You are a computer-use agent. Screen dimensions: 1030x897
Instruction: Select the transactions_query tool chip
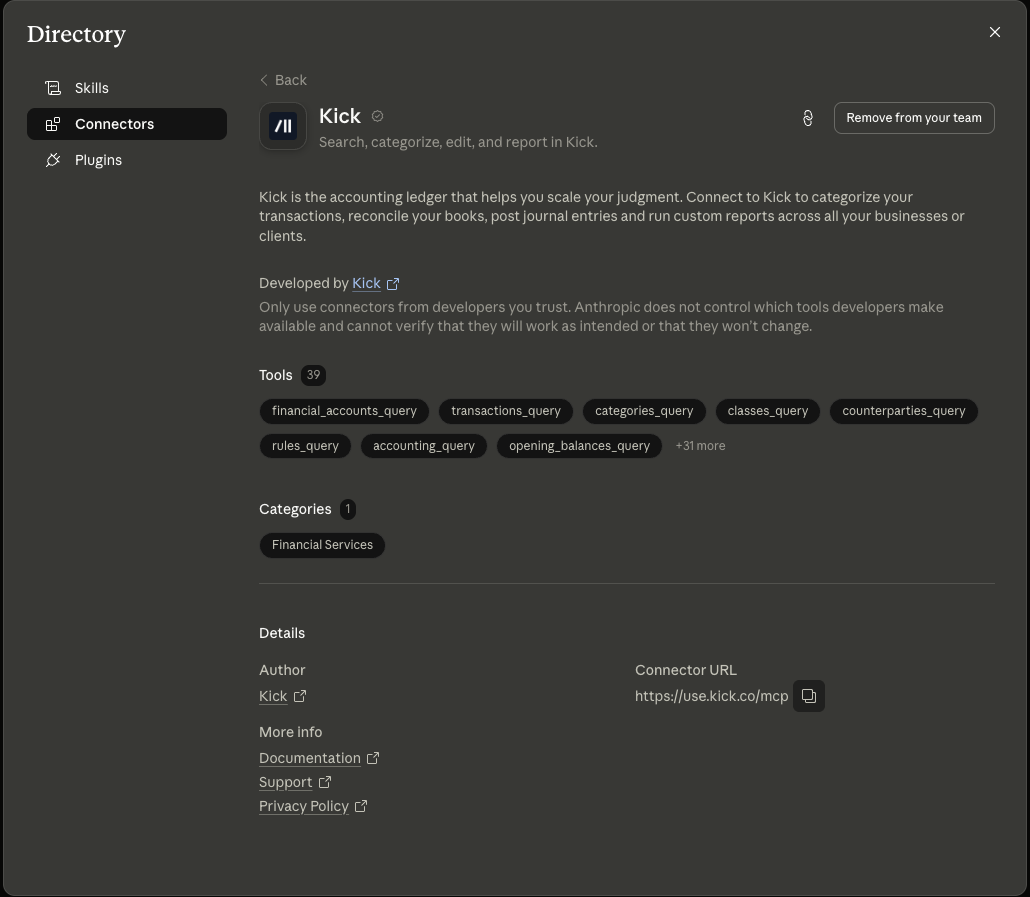coord(506,411)
